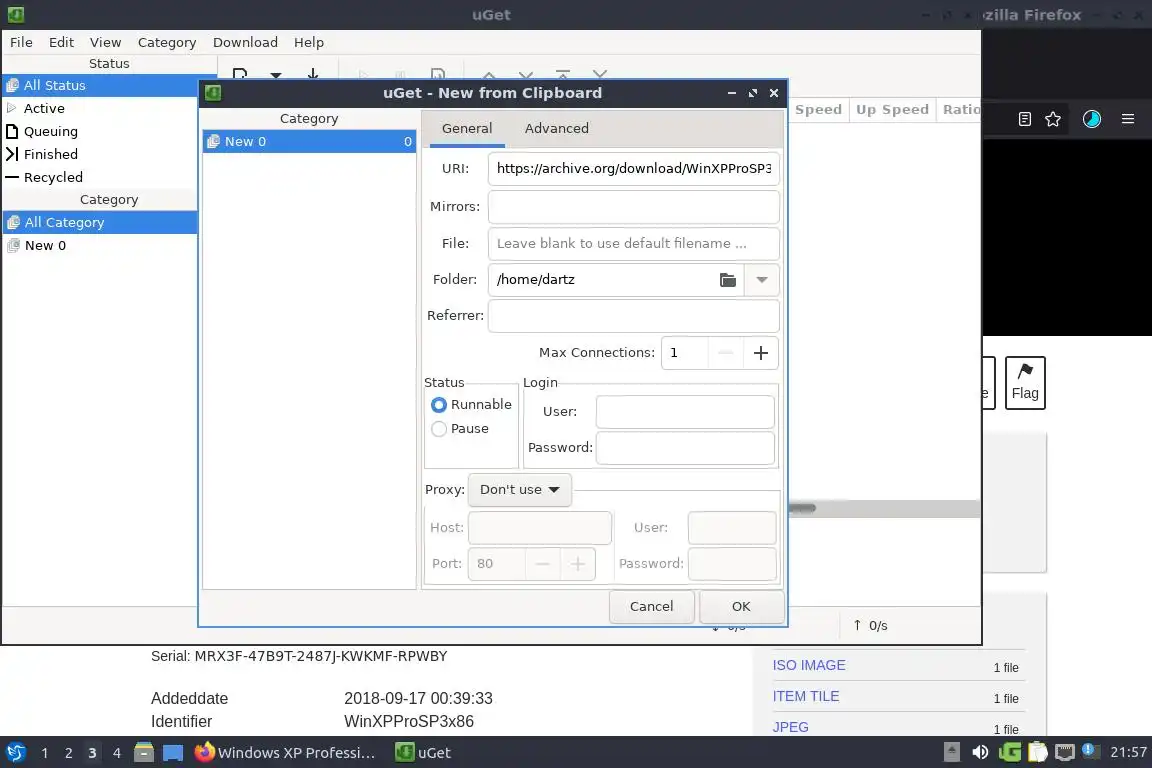Open ISO IMAGE download link

click(x=808, y=665)
